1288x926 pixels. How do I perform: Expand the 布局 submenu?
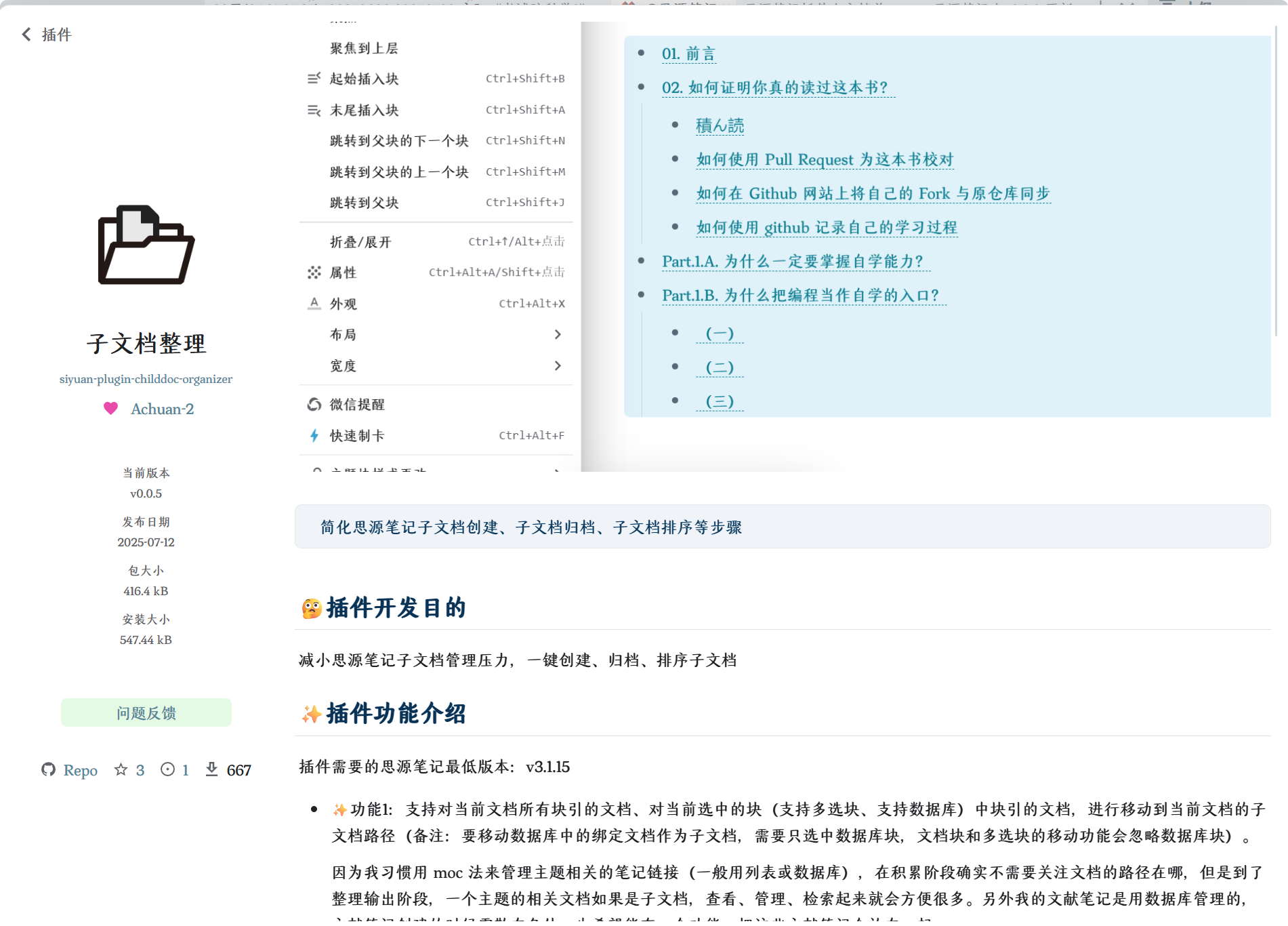tap(342, 334)
